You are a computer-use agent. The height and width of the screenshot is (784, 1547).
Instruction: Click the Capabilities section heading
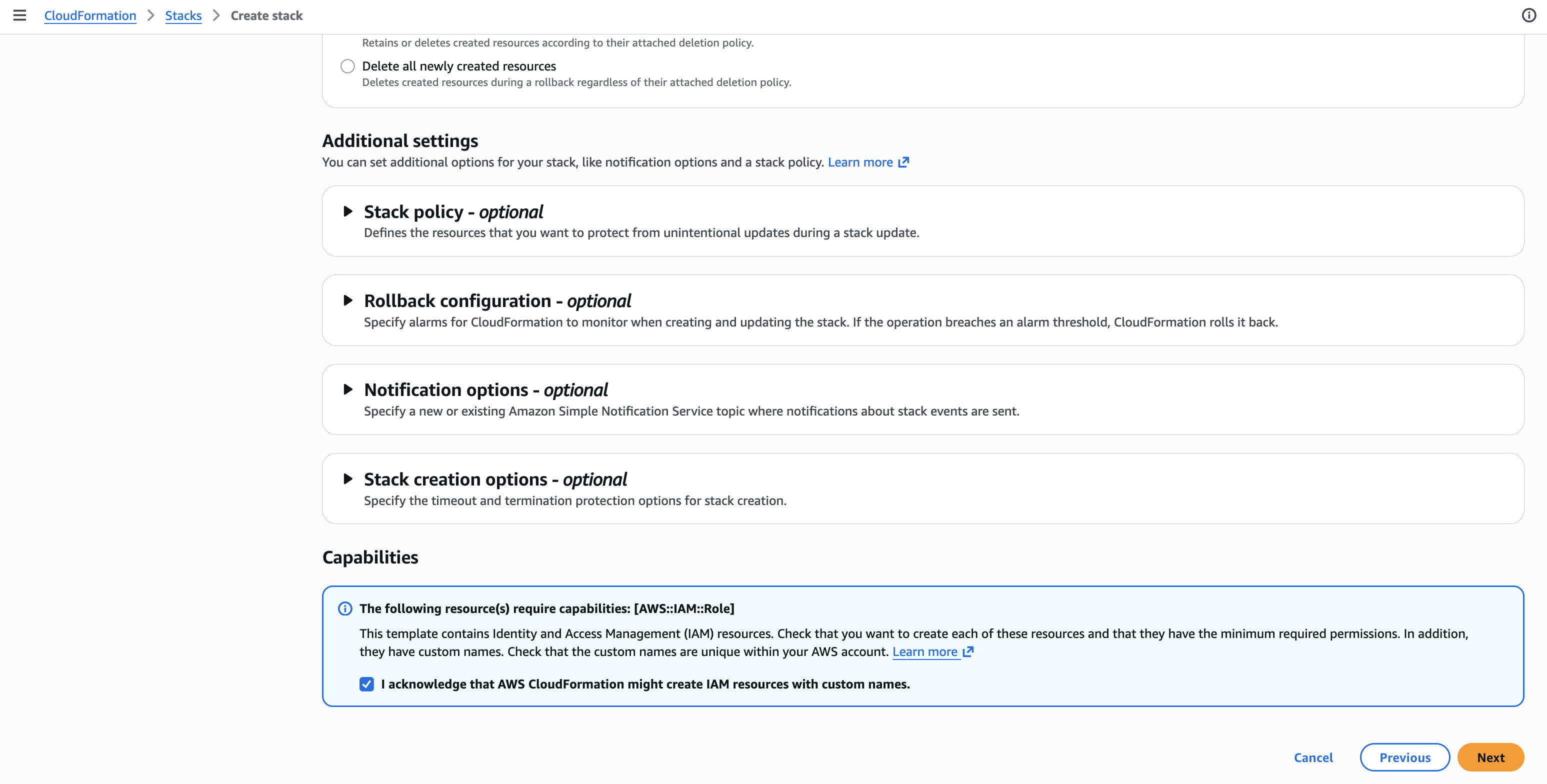[370, 557]
